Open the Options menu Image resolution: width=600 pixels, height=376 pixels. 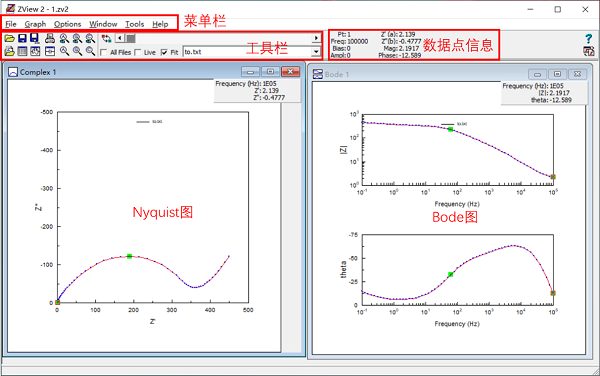67,24
